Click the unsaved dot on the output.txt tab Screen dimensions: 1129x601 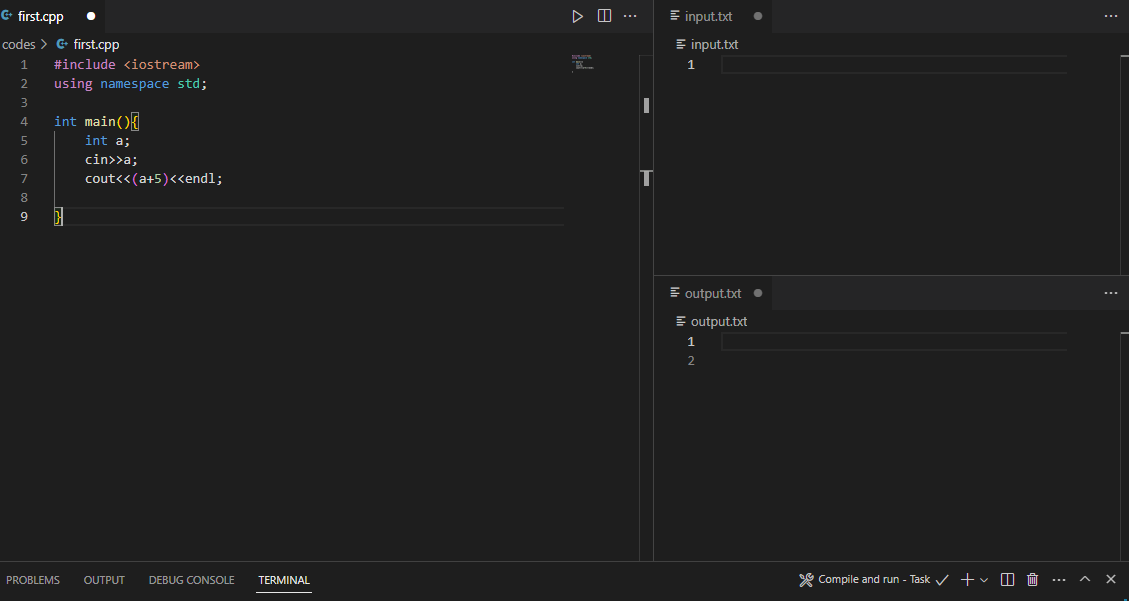click(757, 293)
